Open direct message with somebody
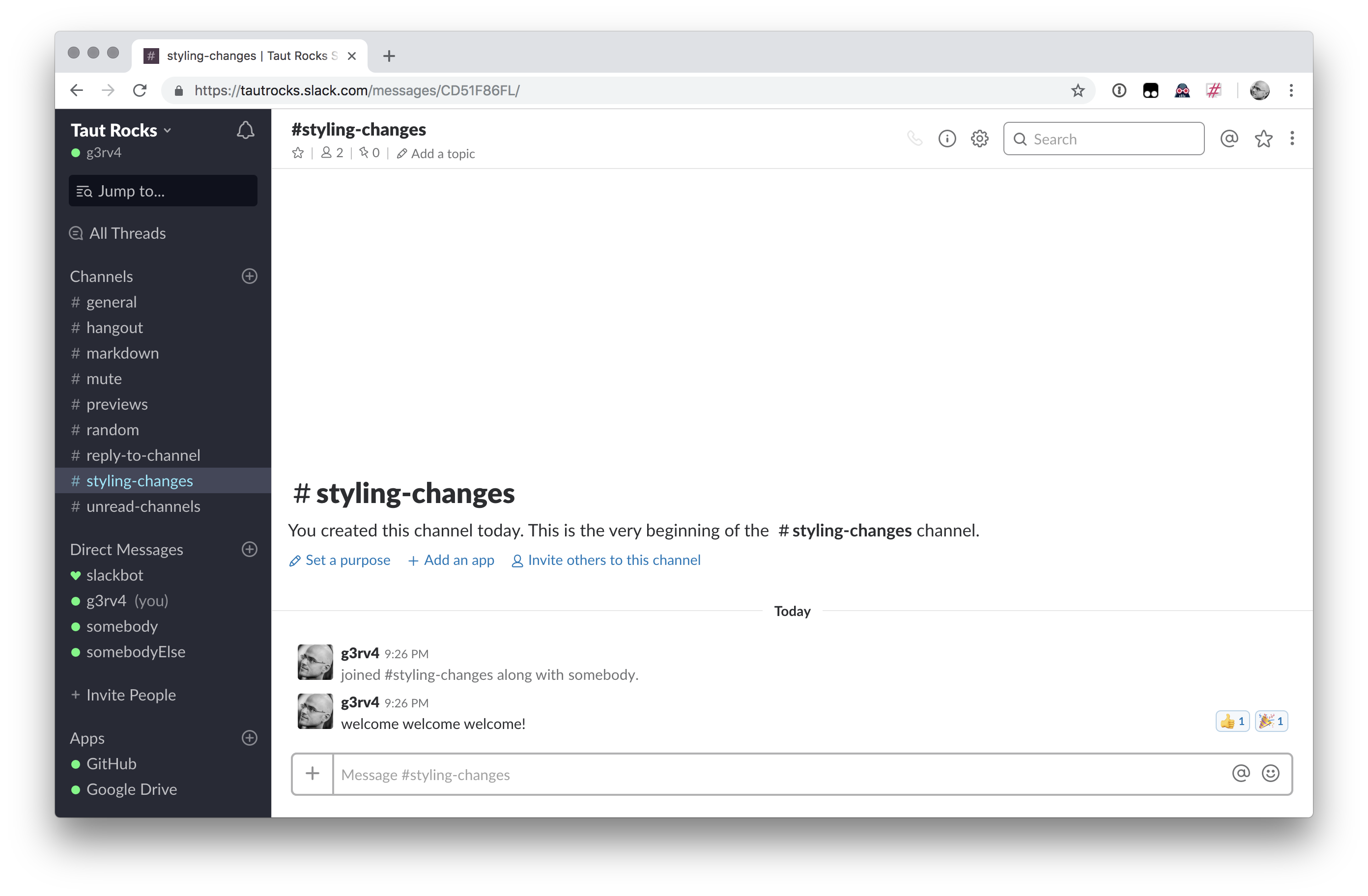This screenshot has height=896, width=1368. point(163,626)
